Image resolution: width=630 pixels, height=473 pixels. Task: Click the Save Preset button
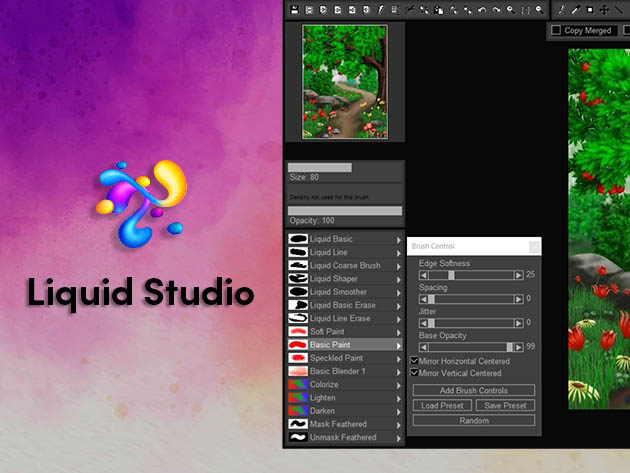tap(505, 405)
